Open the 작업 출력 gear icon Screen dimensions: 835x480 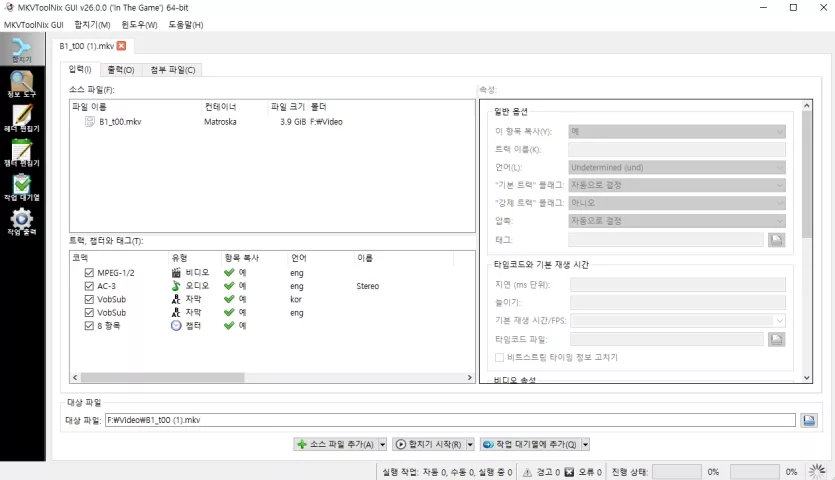[x=22, y=222]
